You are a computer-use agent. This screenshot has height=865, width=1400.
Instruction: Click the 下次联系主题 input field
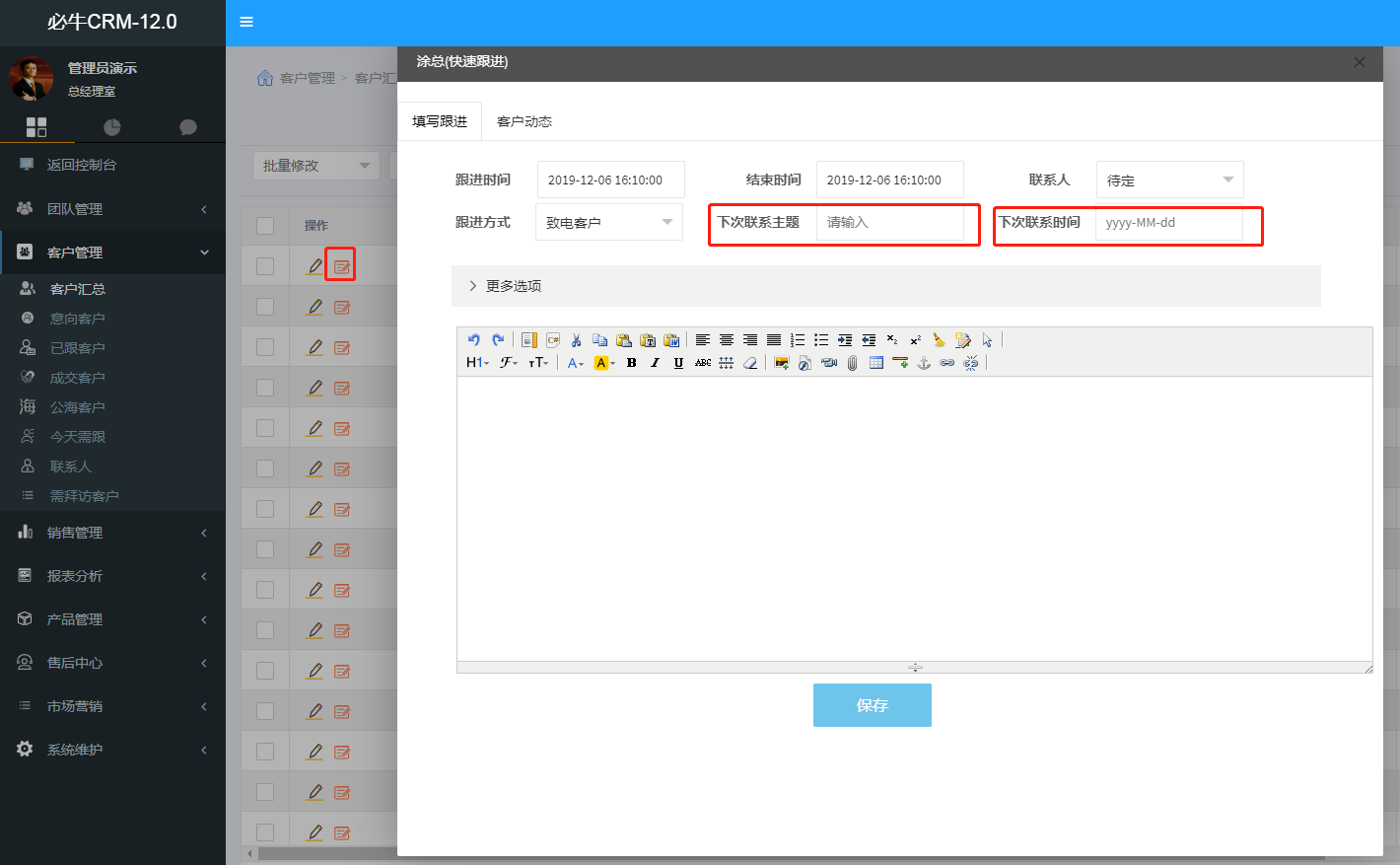890,222
